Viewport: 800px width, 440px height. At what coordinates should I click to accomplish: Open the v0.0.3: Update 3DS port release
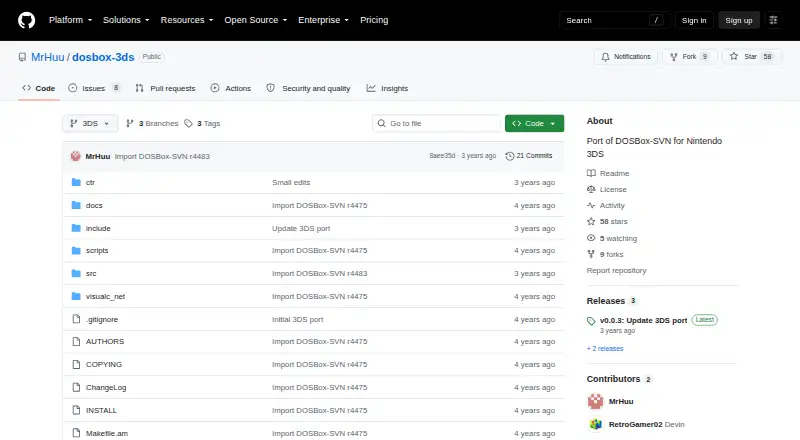tap(643, 321)
